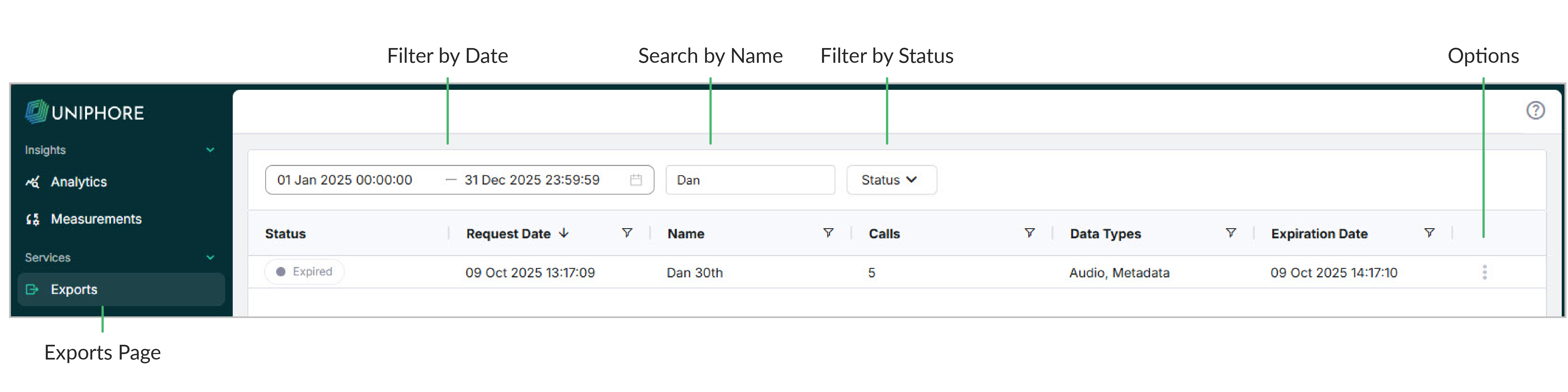This screenshot has width=1568, height=392.
Task: Open the calendar icon in date range
Action: pos(635,180)
